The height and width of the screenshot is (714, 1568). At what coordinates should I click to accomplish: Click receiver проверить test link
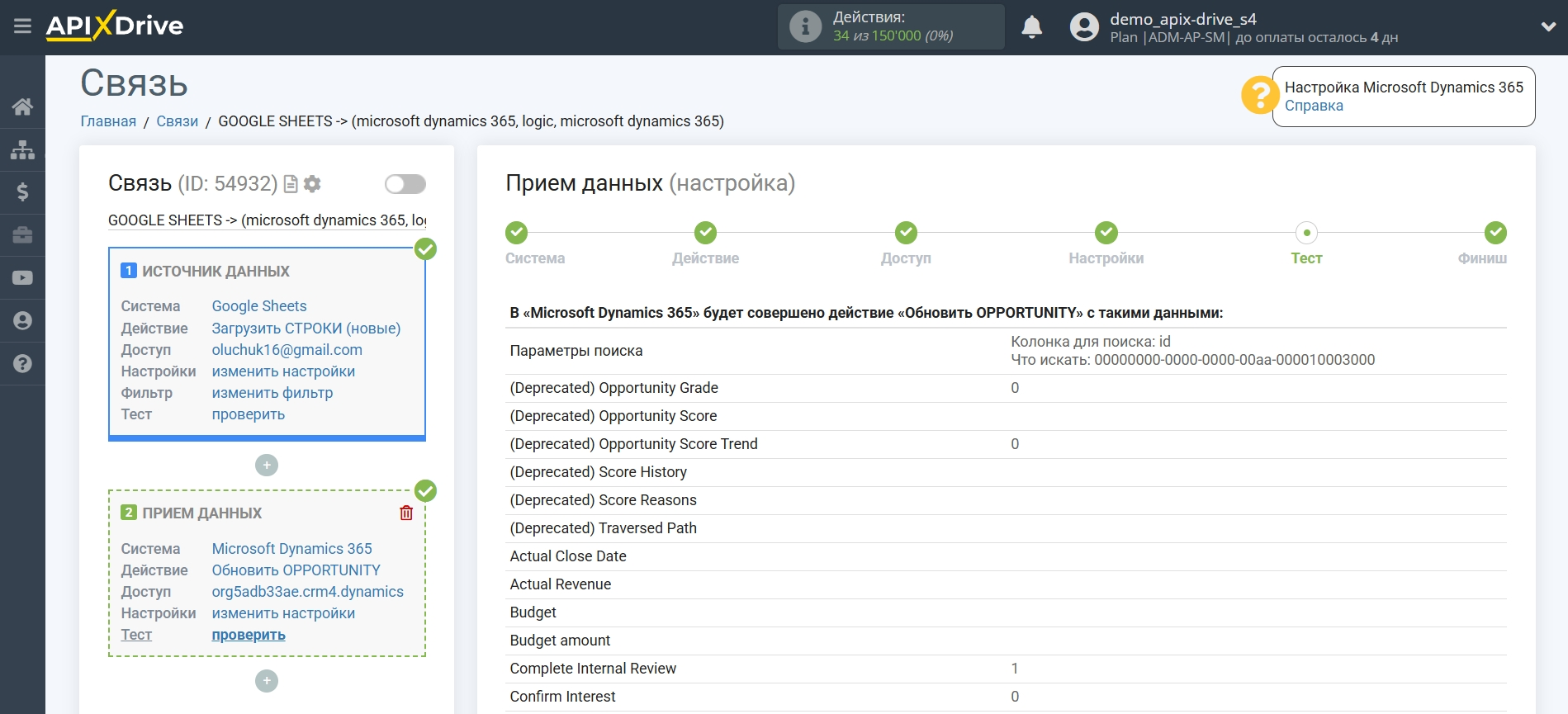(x=249, y=635)
